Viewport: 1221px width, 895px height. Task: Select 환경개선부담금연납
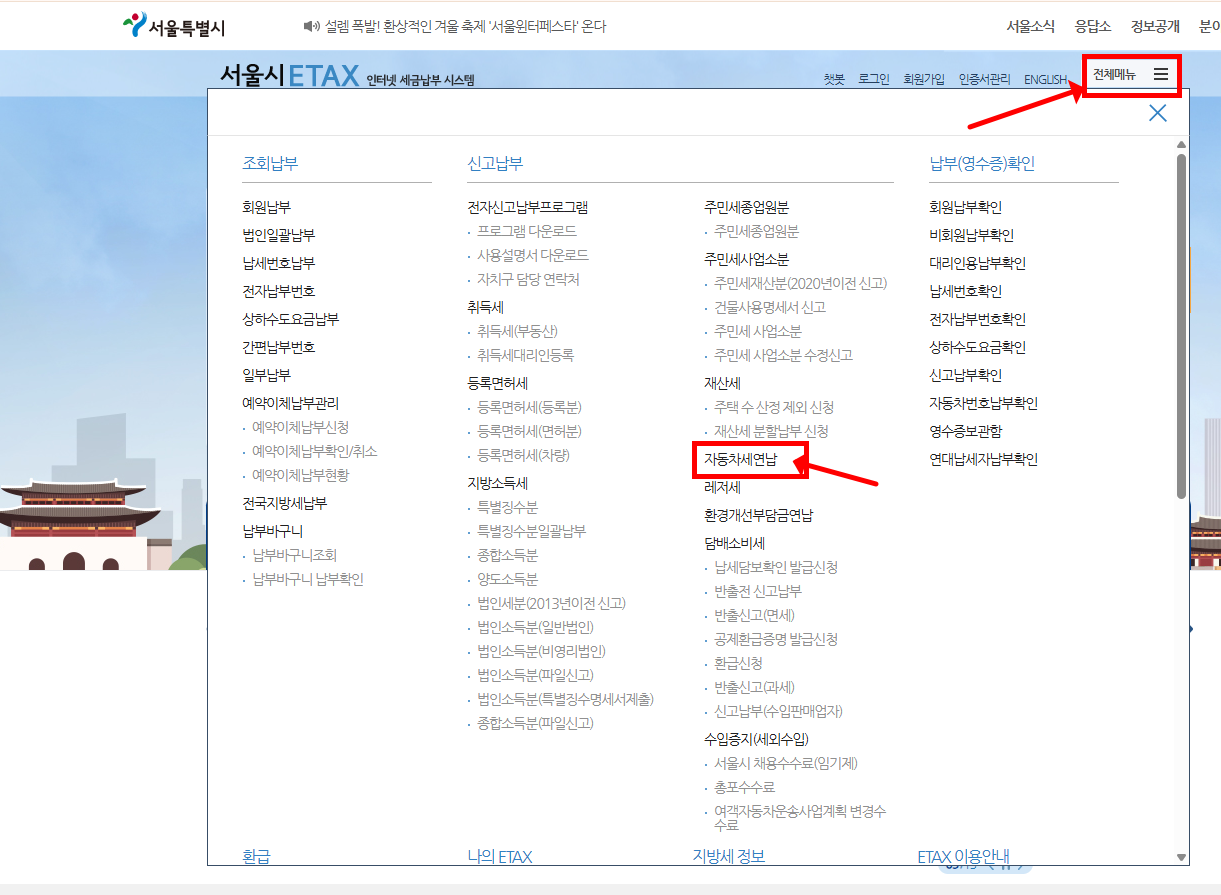pyautogui.click(x=758, y=515)
